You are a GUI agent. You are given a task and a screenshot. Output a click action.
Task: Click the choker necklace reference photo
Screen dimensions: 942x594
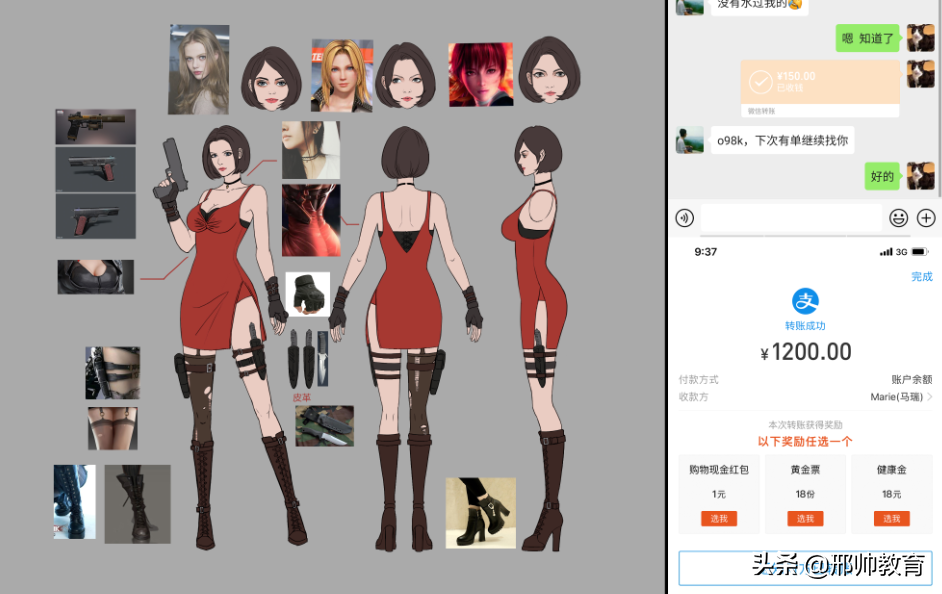point(311,150)
